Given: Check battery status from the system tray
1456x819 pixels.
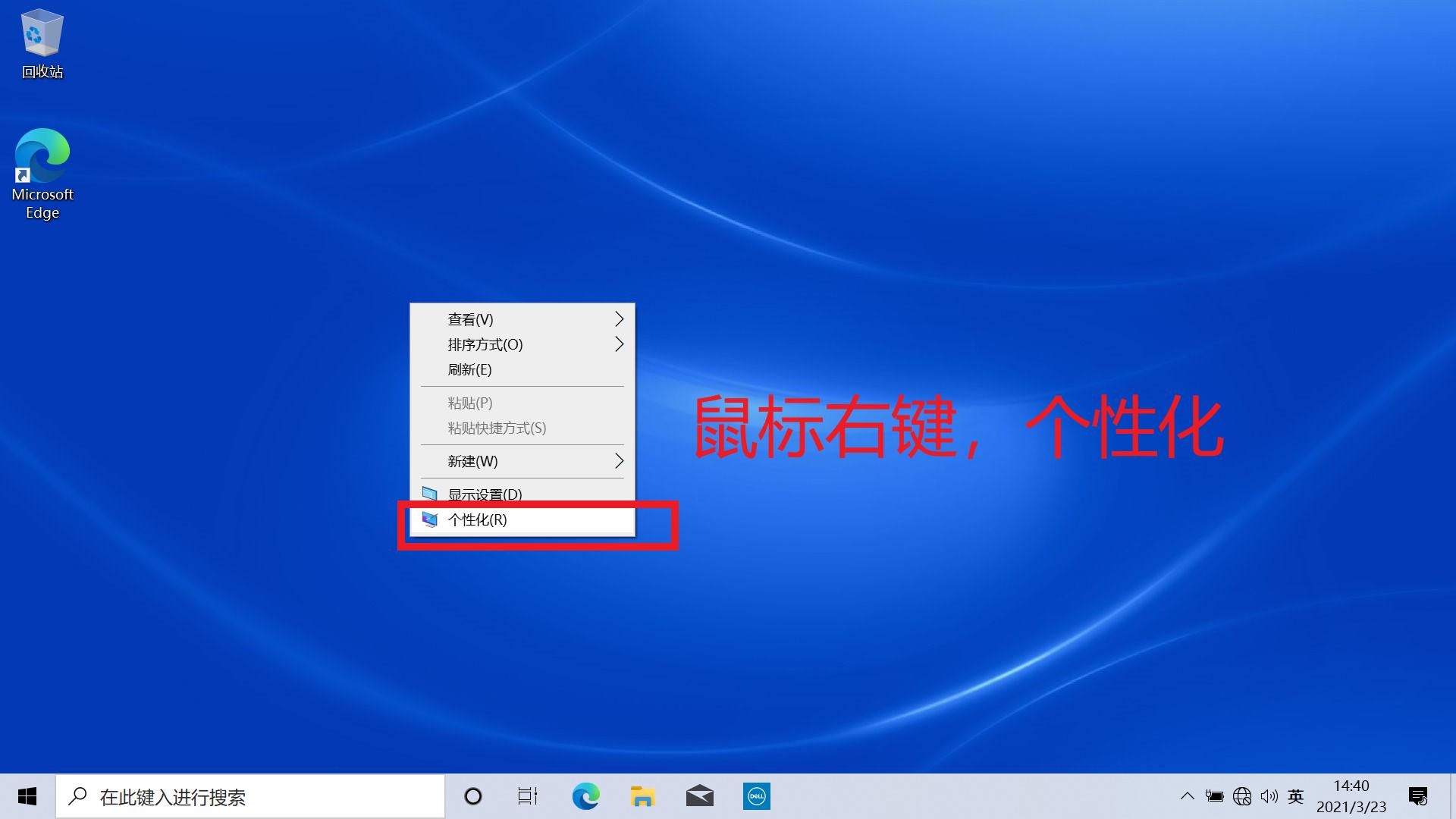Looking at the screenshot, I should coord(1215,796).
